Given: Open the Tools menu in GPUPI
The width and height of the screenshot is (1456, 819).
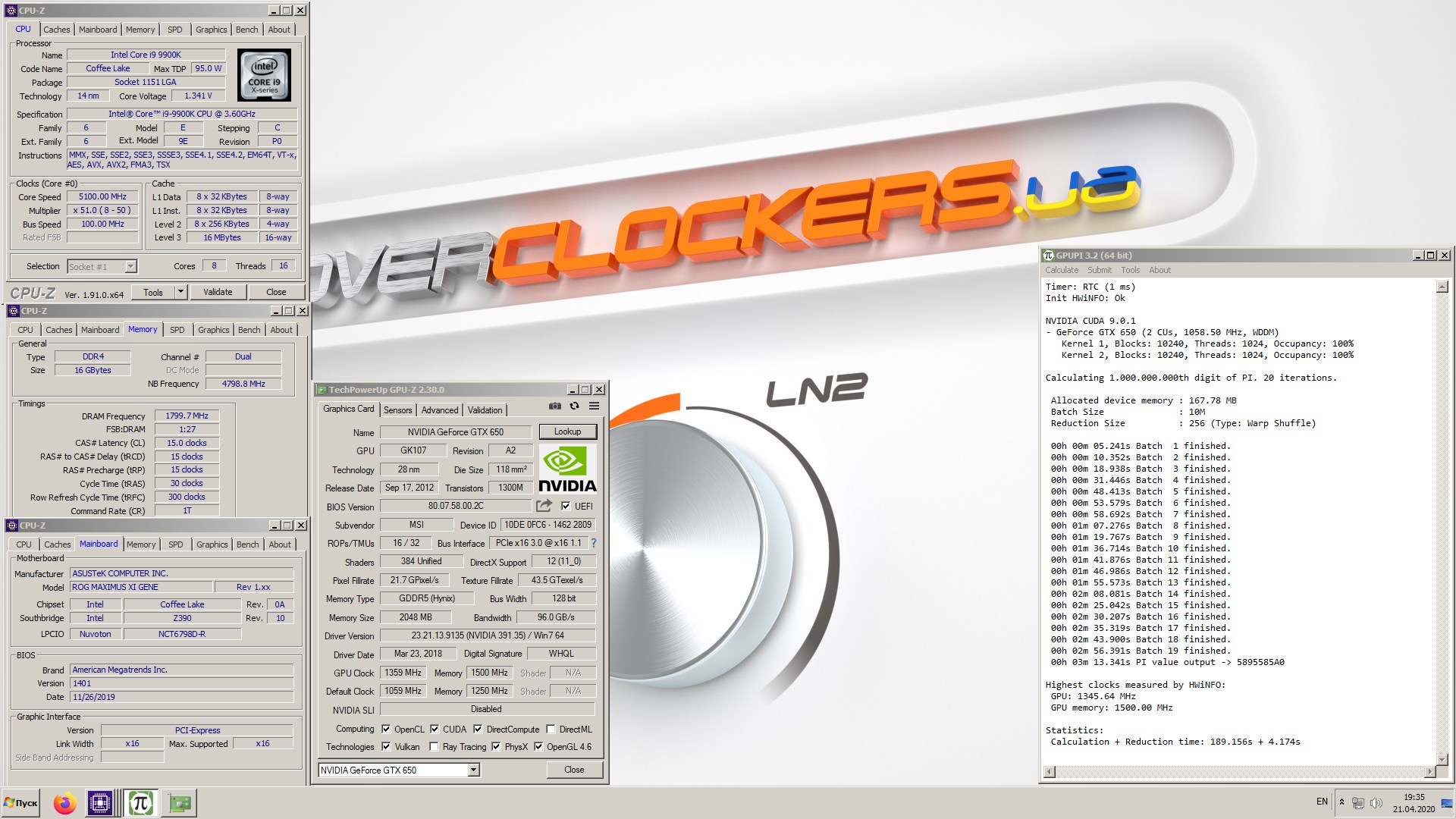Looking at the screenshot, I should point(1131,270).
